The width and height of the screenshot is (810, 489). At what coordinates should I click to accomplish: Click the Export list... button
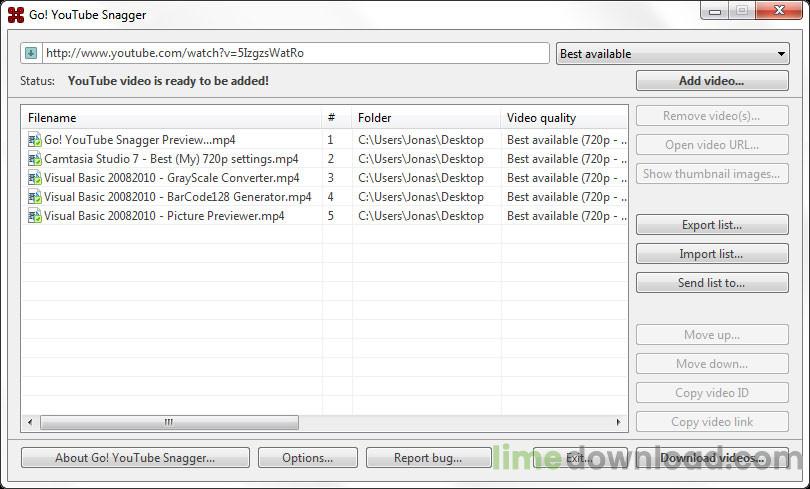tap(712, 225)
